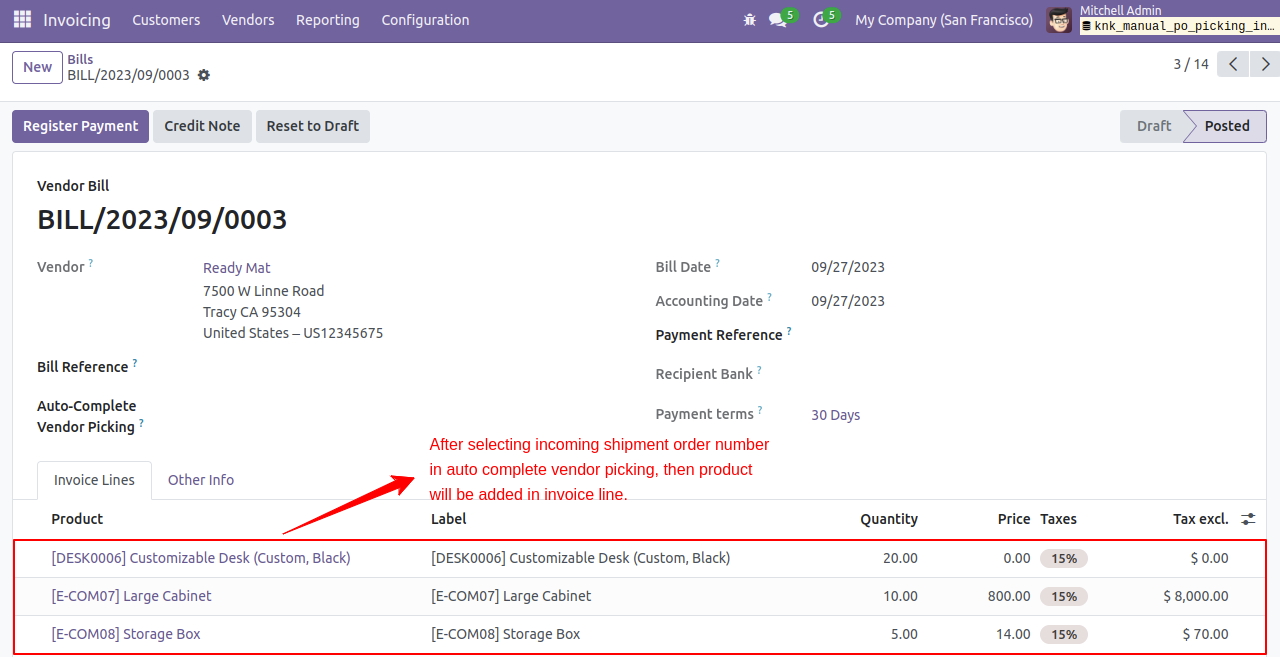The height and width of the screenshot is (657, 1280).
Task: Click the Taxes column header
Action: 1058,519
